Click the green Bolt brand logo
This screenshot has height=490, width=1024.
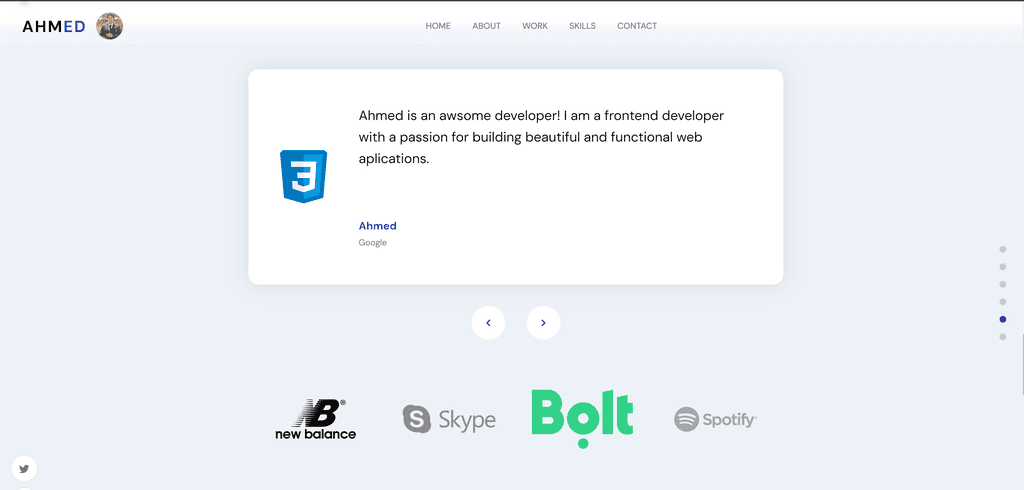click(583, 419)
